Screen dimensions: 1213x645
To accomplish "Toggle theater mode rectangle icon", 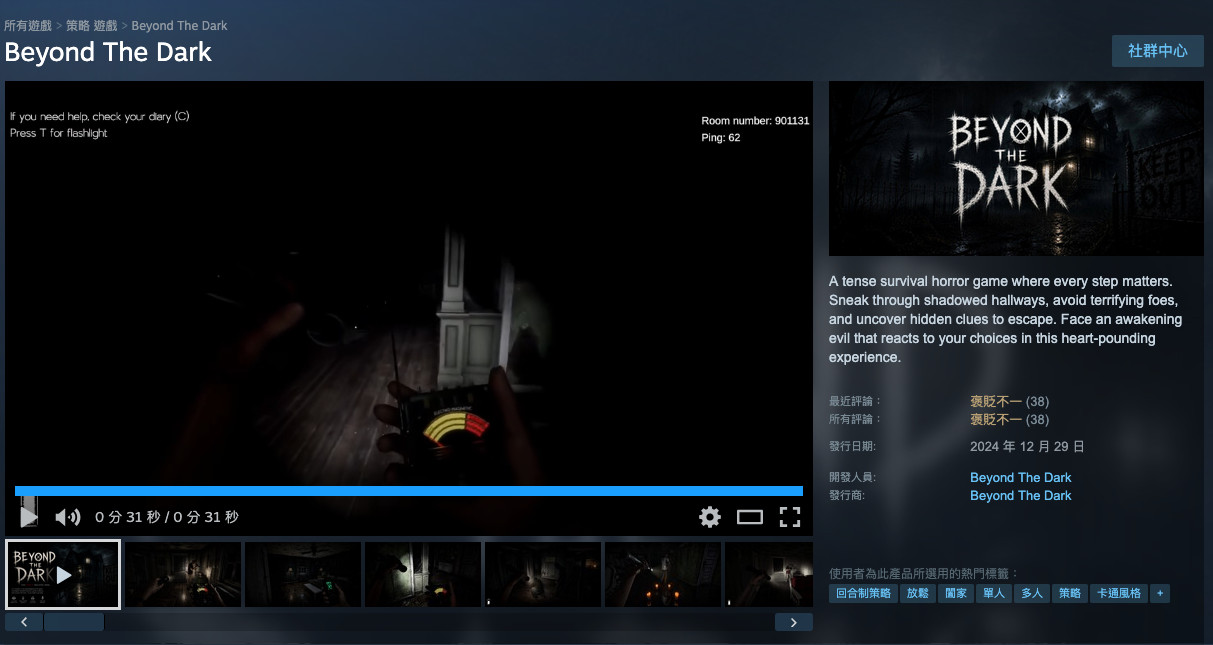I will coord(750,517).
